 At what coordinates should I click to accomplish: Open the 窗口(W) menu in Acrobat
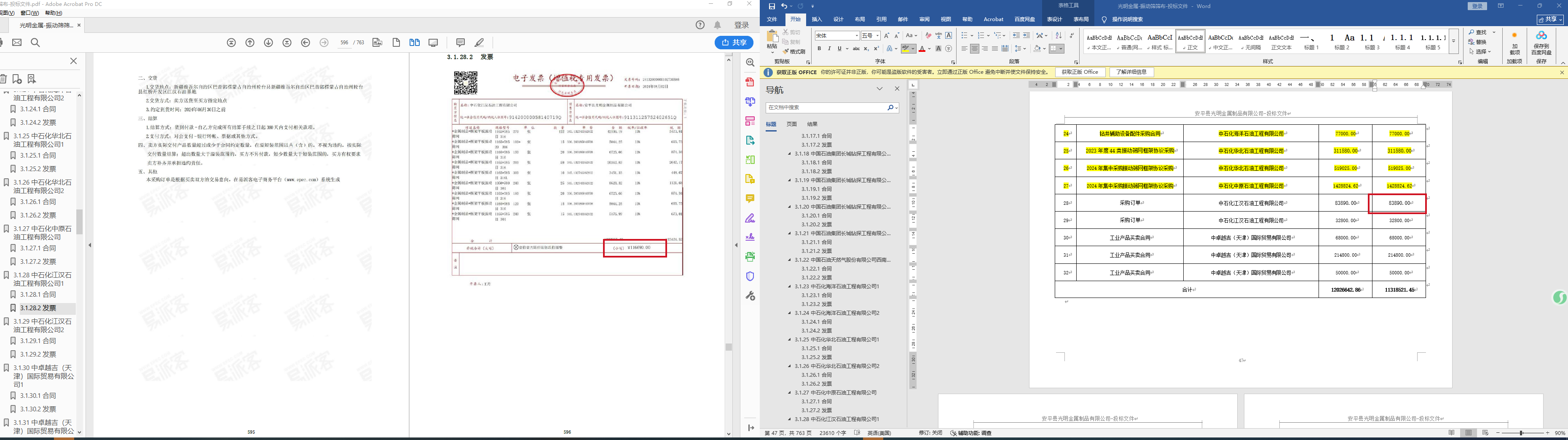(30, 13)
